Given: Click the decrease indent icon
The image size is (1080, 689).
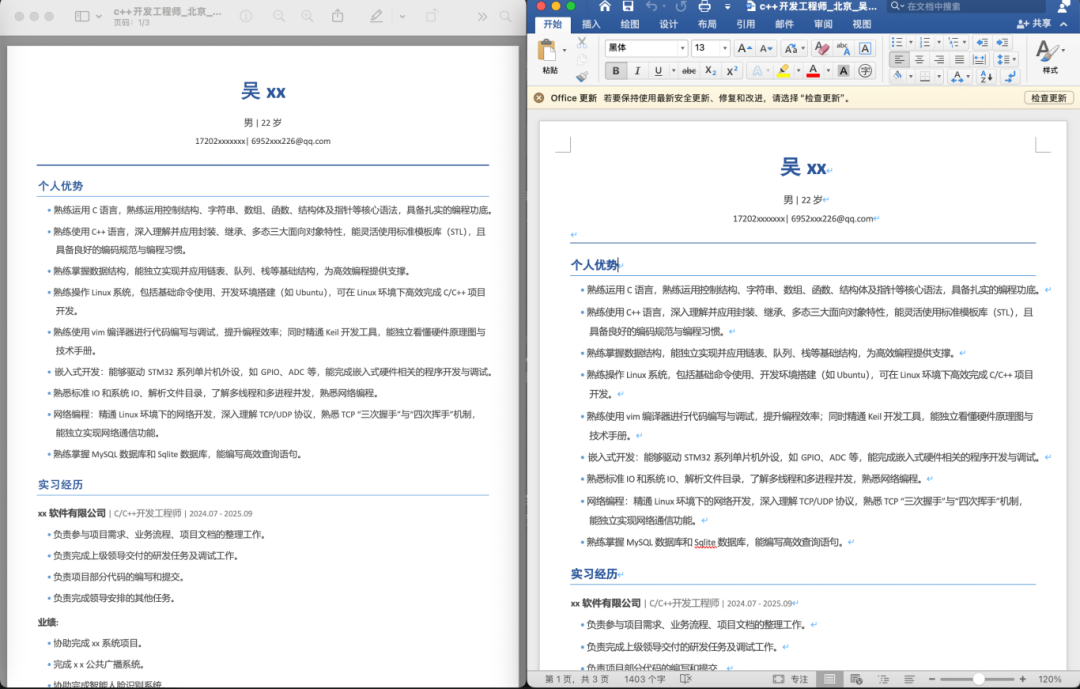Looking at the screenshot, I should 982,43.
